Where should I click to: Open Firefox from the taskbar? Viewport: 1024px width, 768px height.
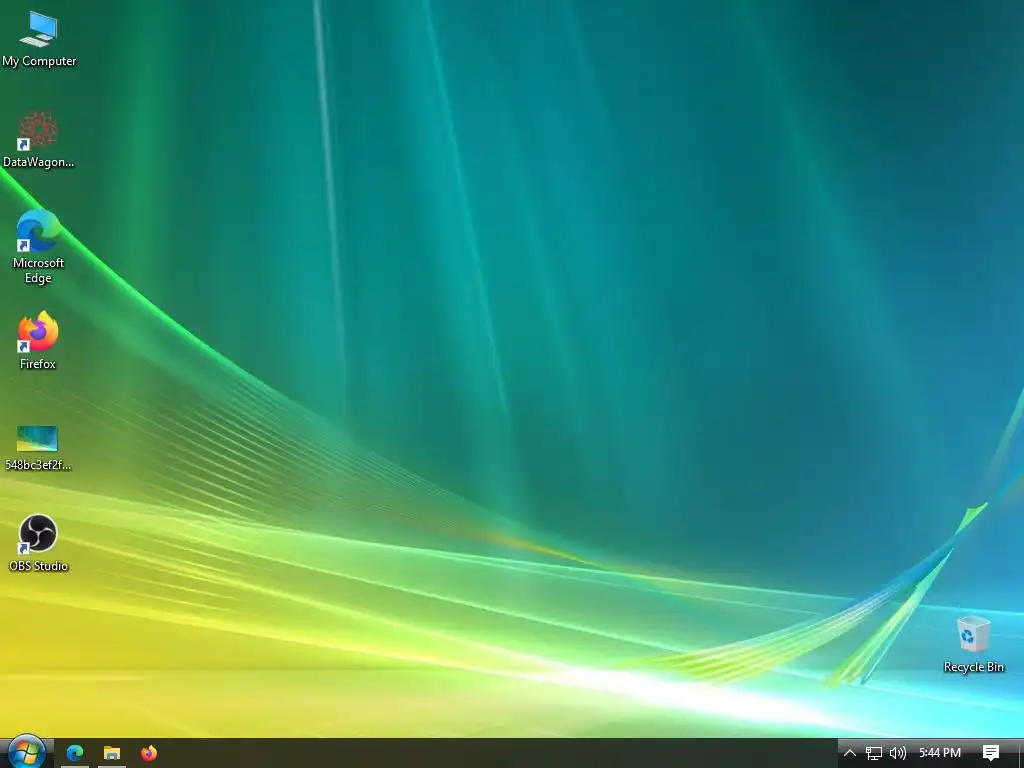(x=149, y=753)
